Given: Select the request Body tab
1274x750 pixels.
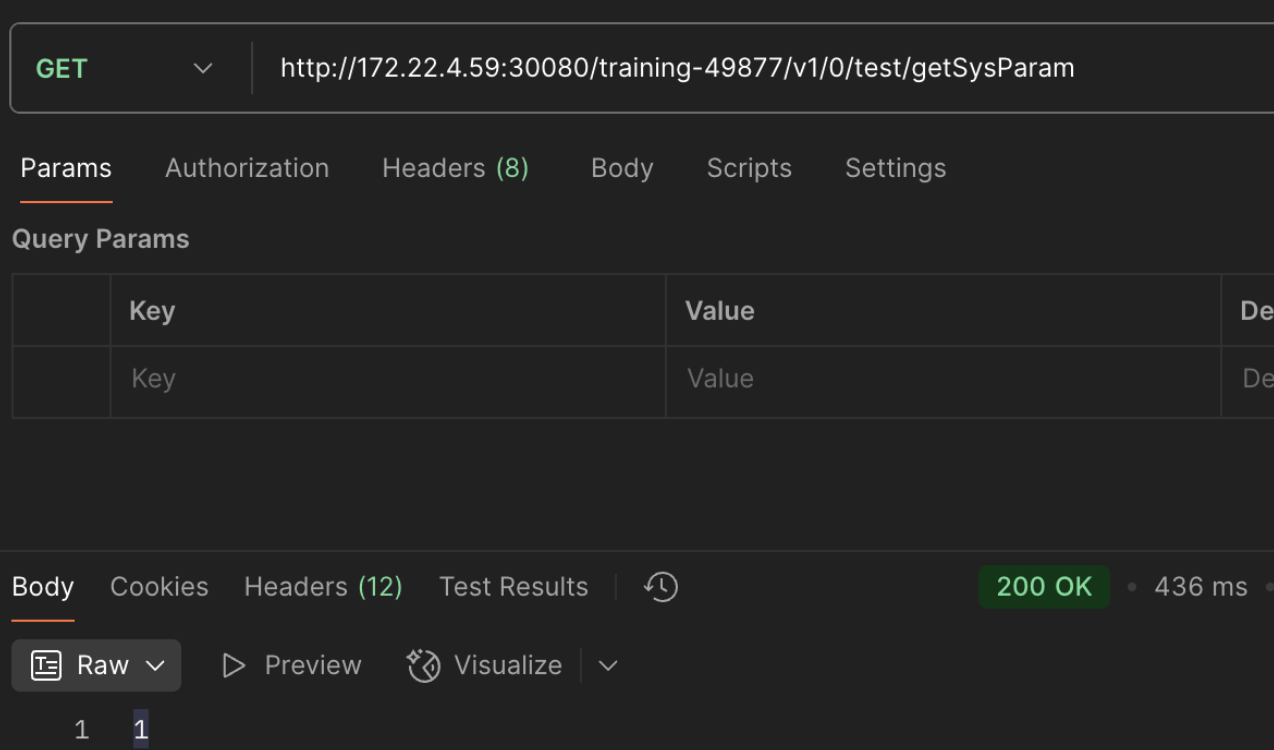Looking at the screenshot, I should (x=622, y=168).
